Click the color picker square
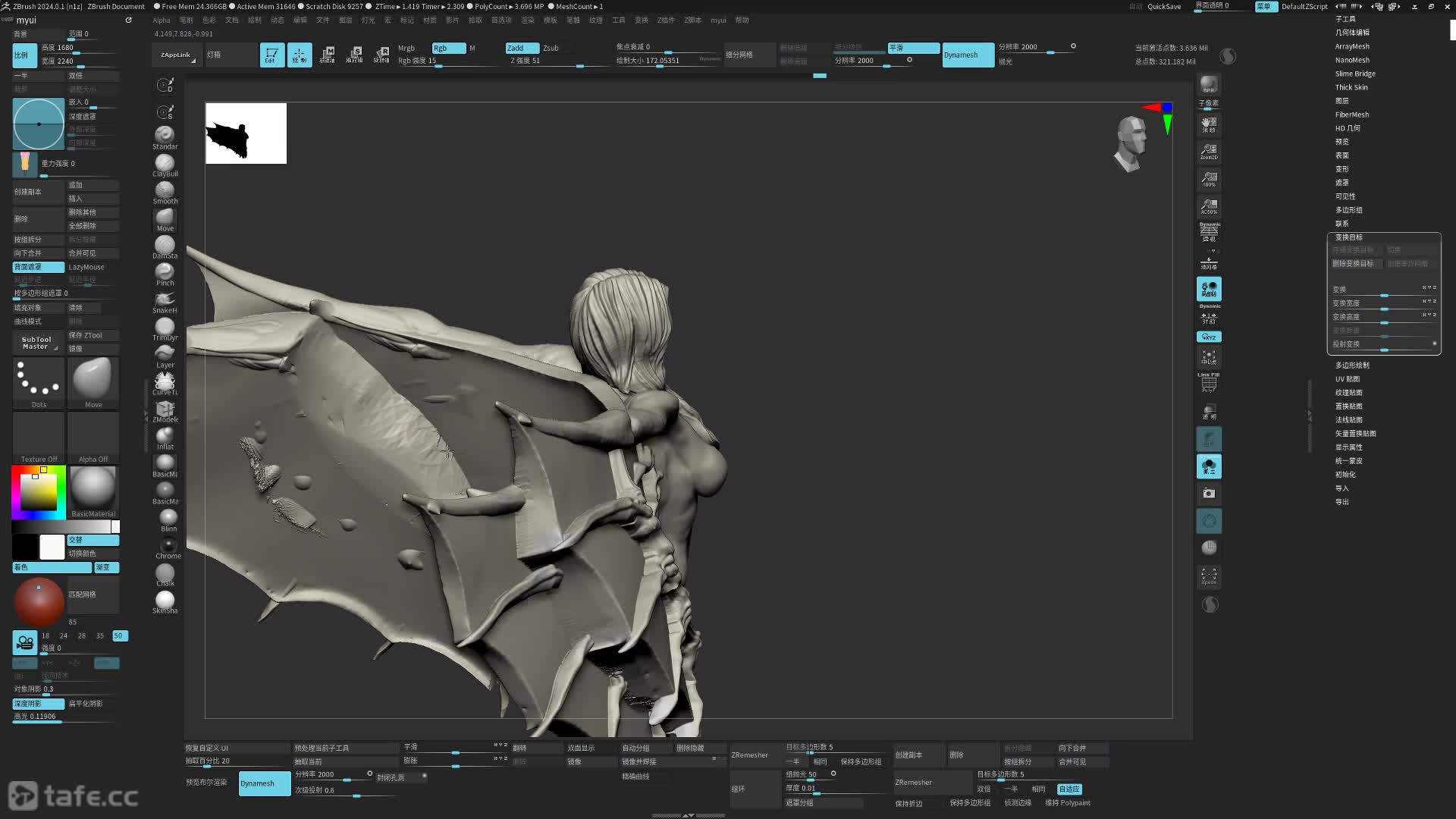Viewport: 1456px width, 819px height. tap(38, 493)
